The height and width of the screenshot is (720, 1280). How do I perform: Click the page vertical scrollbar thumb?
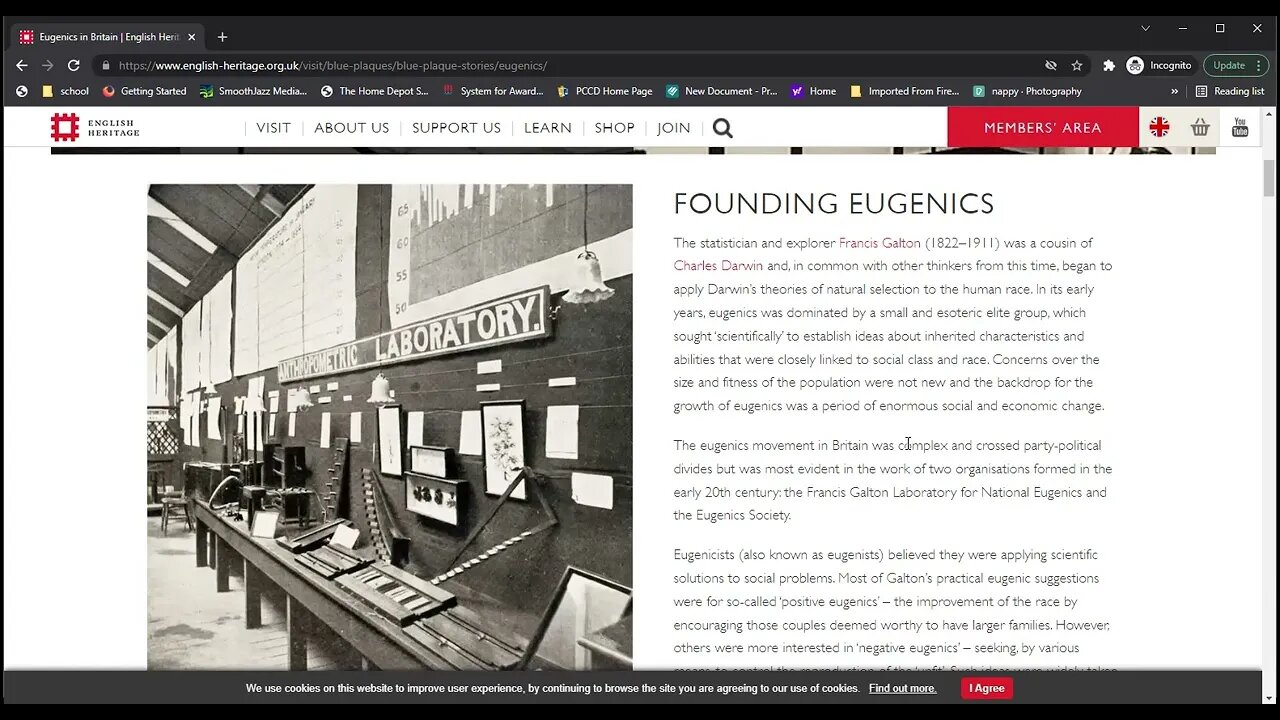[1270, 178]
